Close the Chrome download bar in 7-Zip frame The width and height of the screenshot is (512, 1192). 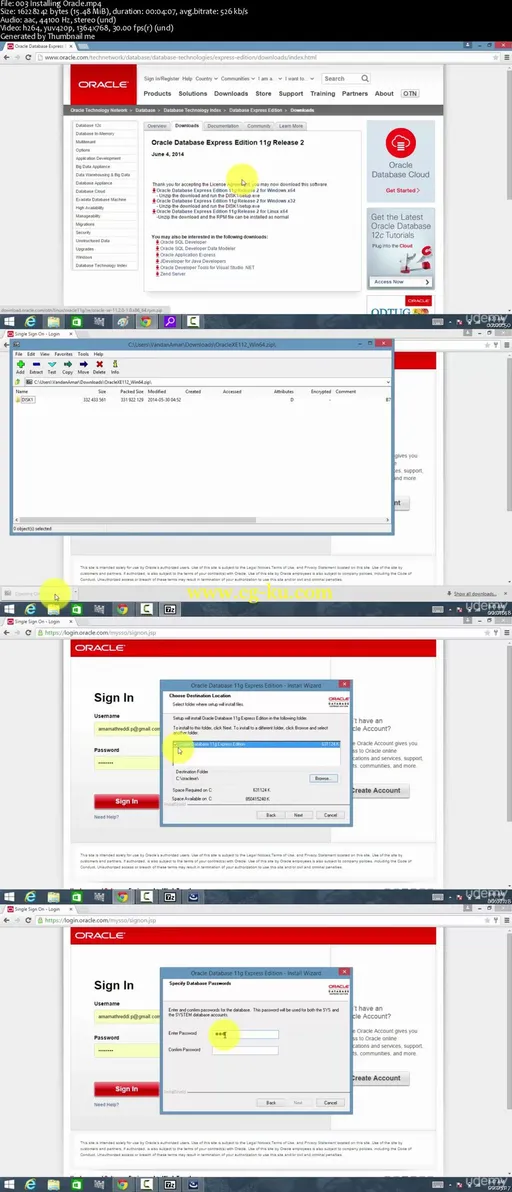click(x=505, y=593)
